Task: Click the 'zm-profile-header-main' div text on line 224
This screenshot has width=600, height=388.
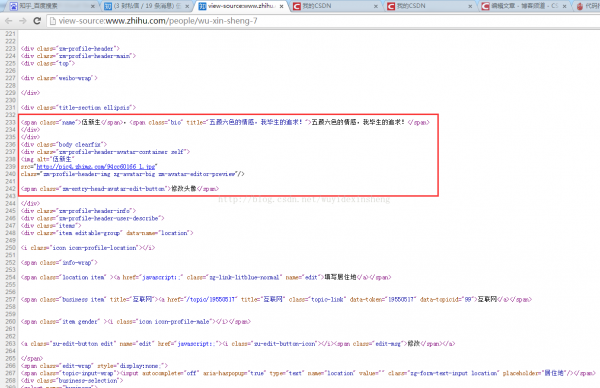Action: coord(78,56)
